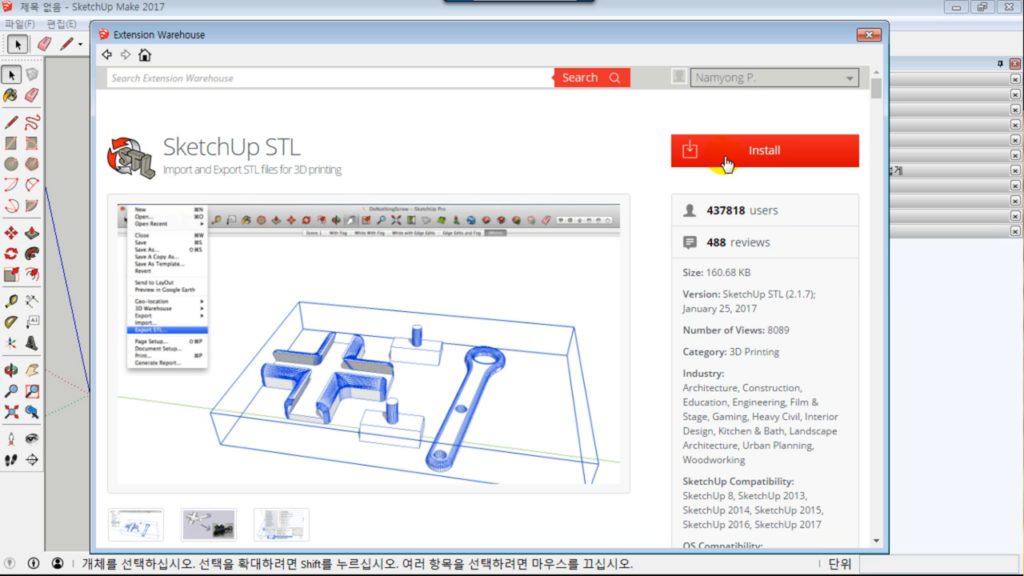The width and height of the screenshot is (1024, 576).
Task: Click the '437818 users' count
Action: click(743, 210)
